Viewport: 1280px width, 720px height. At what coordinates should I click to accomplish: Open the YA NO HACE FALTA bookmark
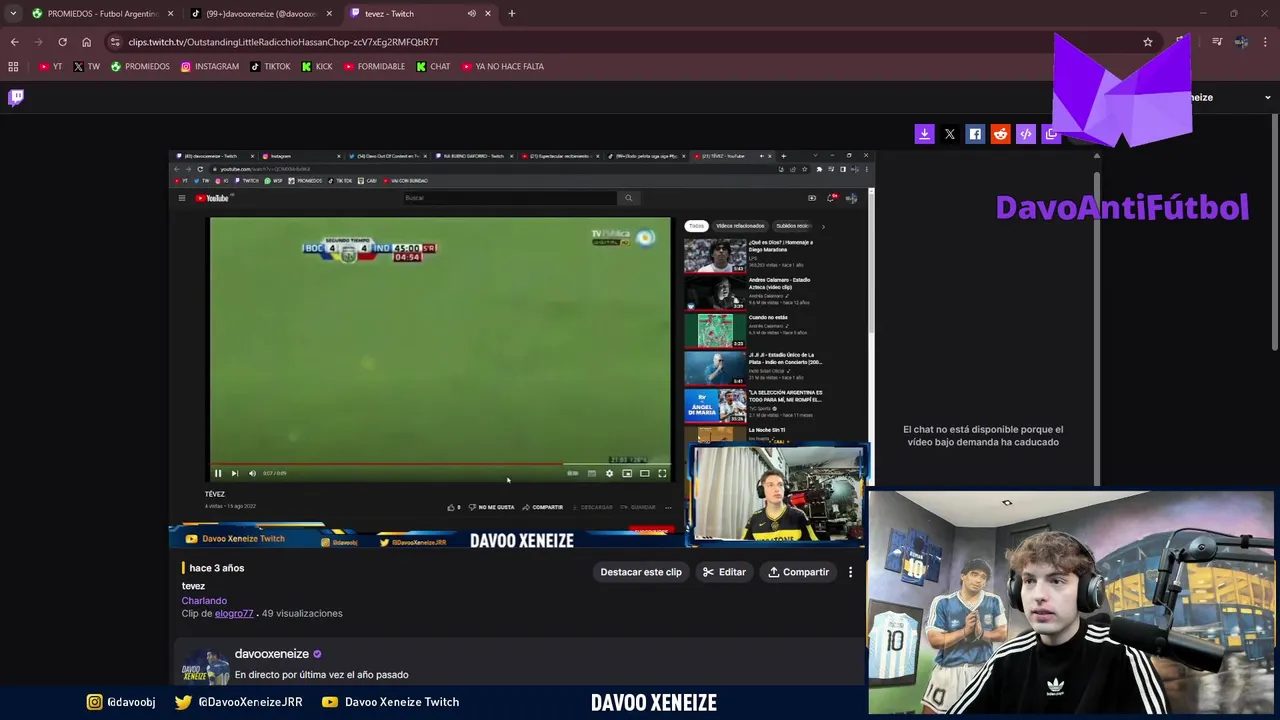tap(503, 67)
